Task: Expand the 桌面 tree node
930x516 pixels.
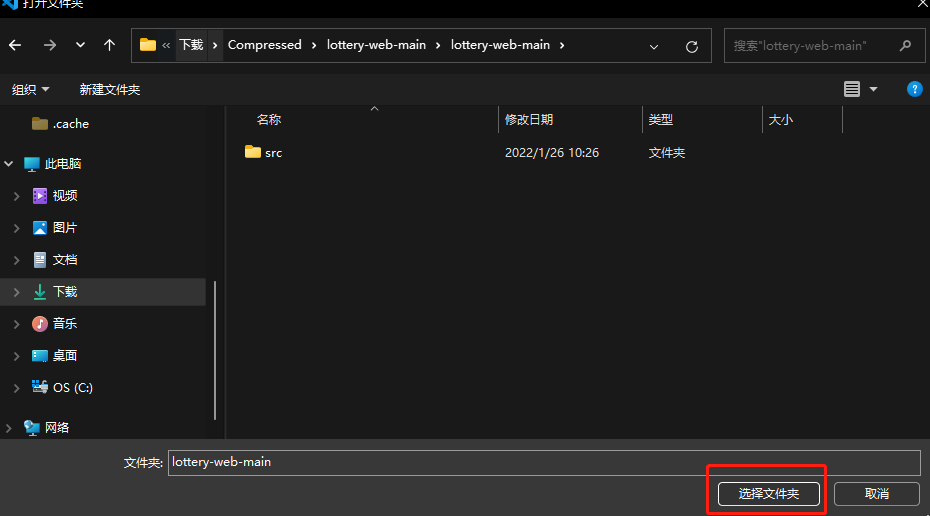Action: 17,356
